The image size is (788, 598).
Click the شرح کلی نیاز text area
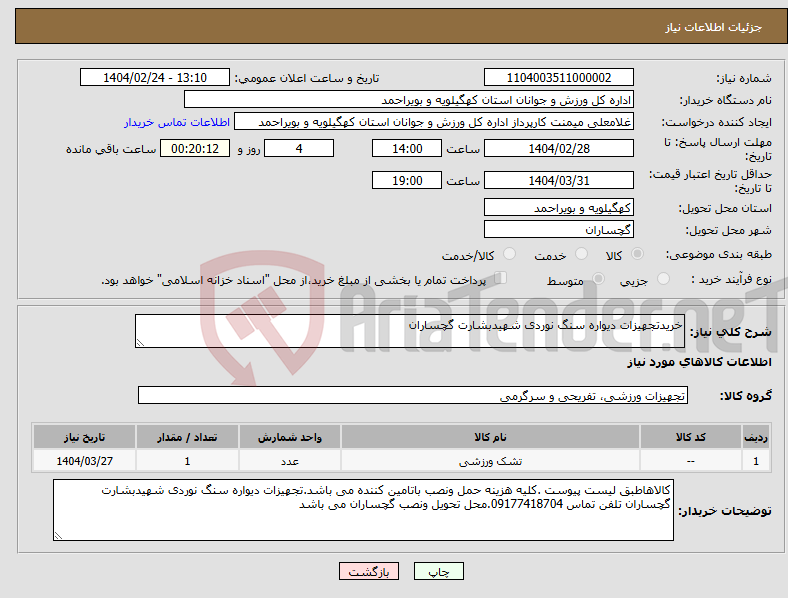410,331
